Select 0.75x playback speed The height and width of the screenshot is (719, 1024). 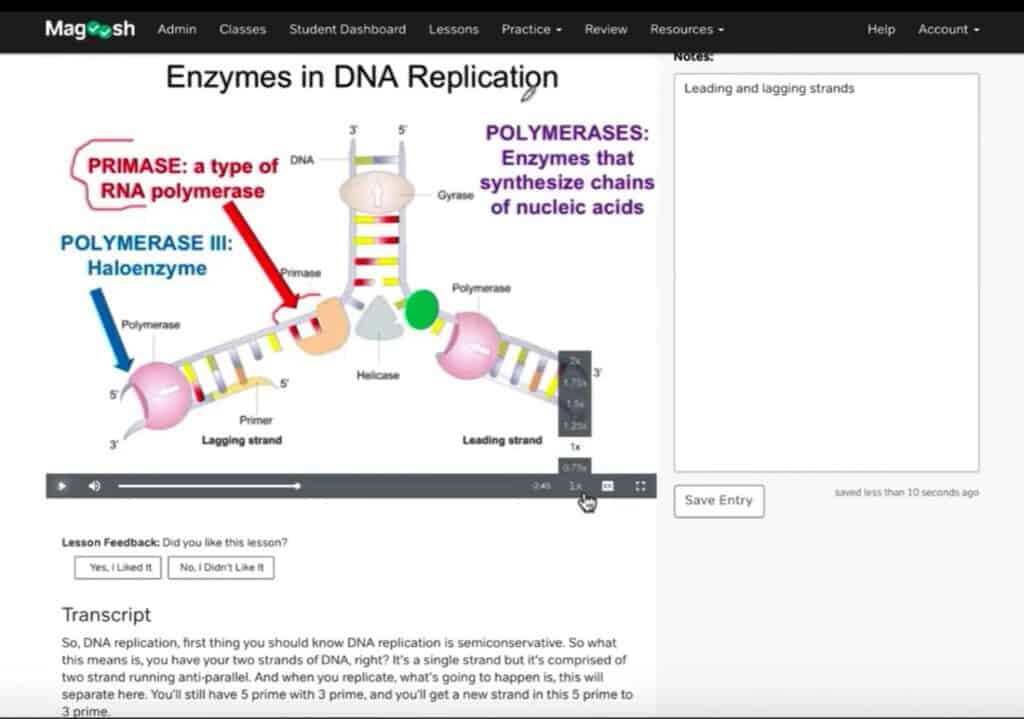[575, 467]
